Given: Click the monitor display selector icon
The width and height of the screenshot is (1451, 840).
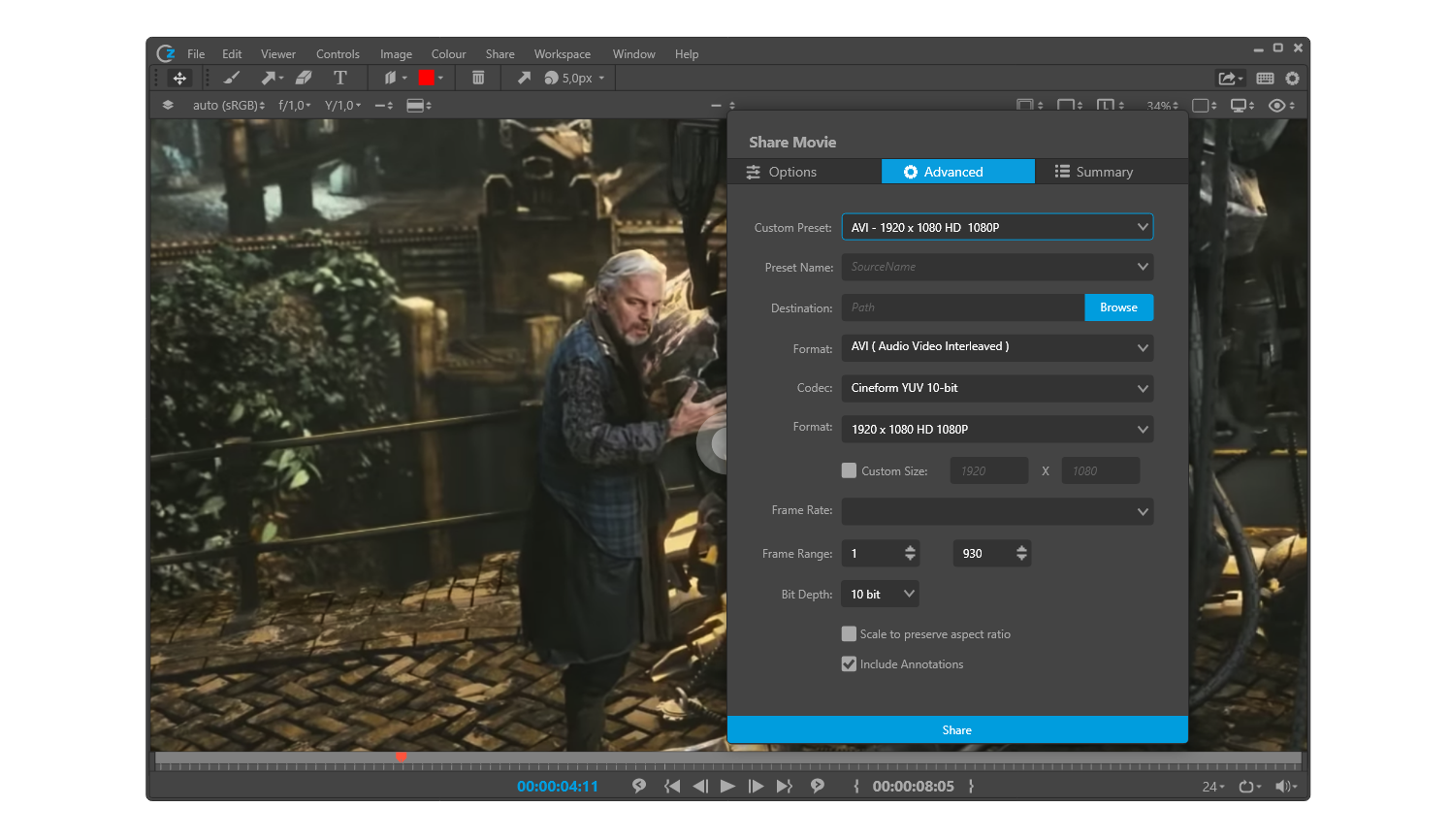Looking at the screenshot, I should tap(1242, 106).
